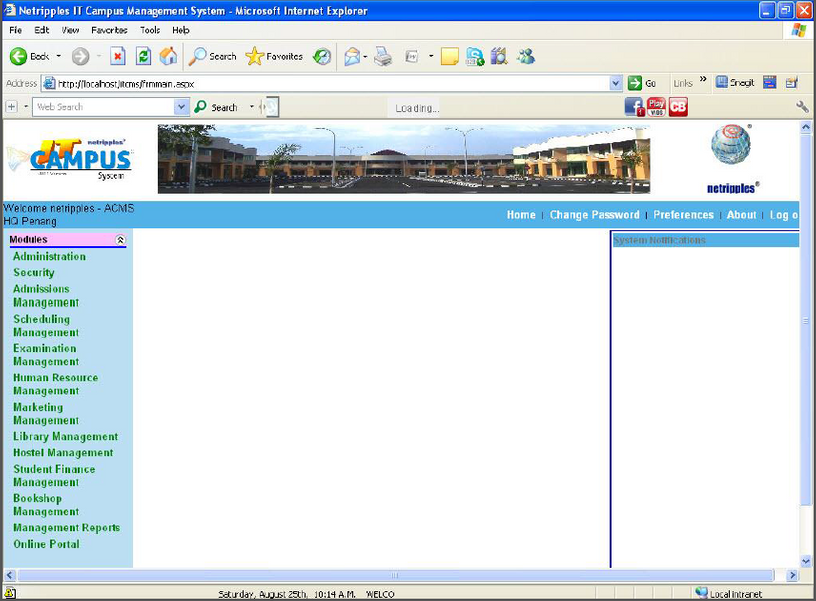Collapse the Modules panel

120,240
